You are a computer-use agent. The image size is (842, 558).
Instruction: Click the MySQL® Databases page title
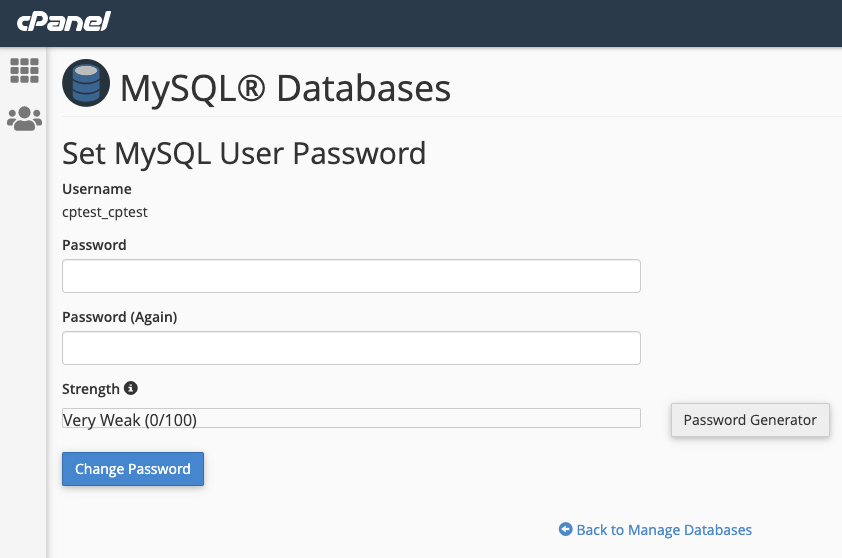coord(285,88)
